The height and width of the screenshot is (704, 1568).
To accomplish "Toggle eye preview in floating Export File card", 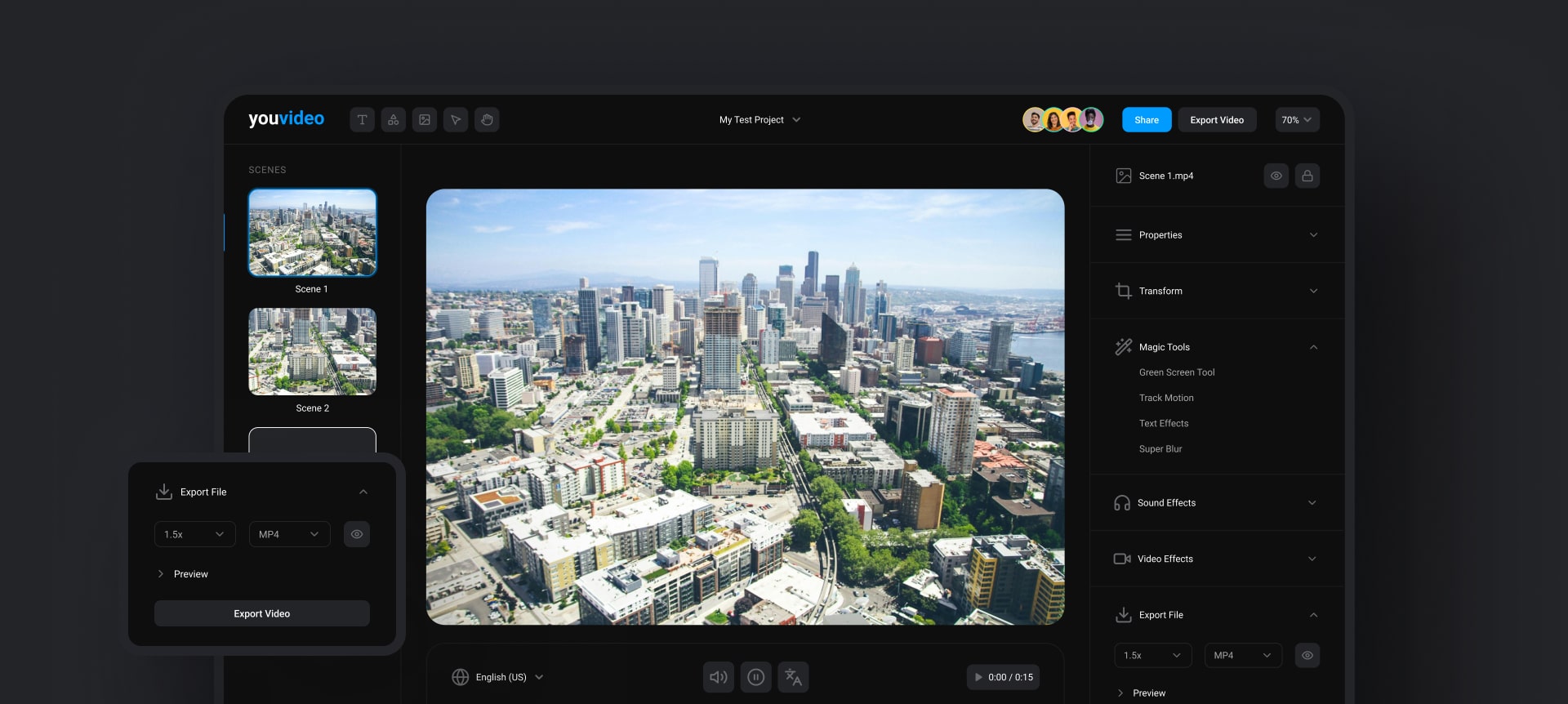I will click(357, 534).
